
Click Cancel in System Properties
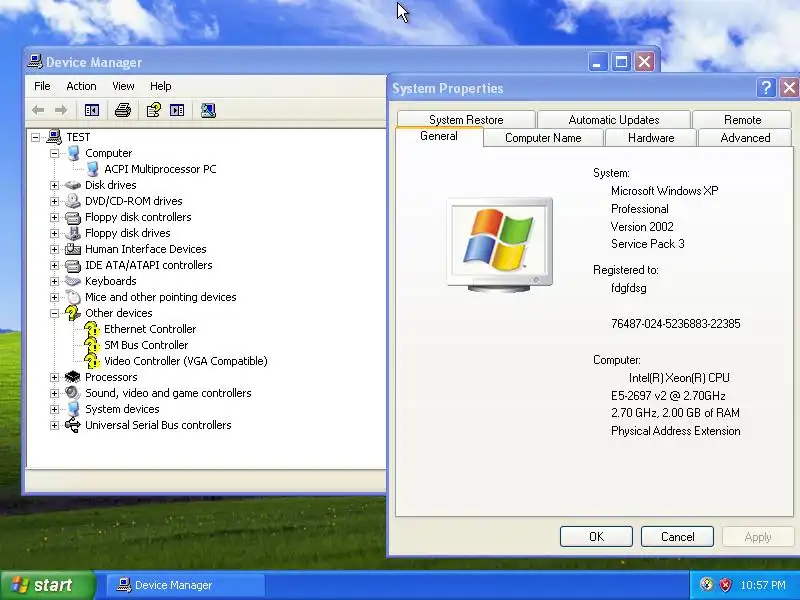click(x=678, y=537)
